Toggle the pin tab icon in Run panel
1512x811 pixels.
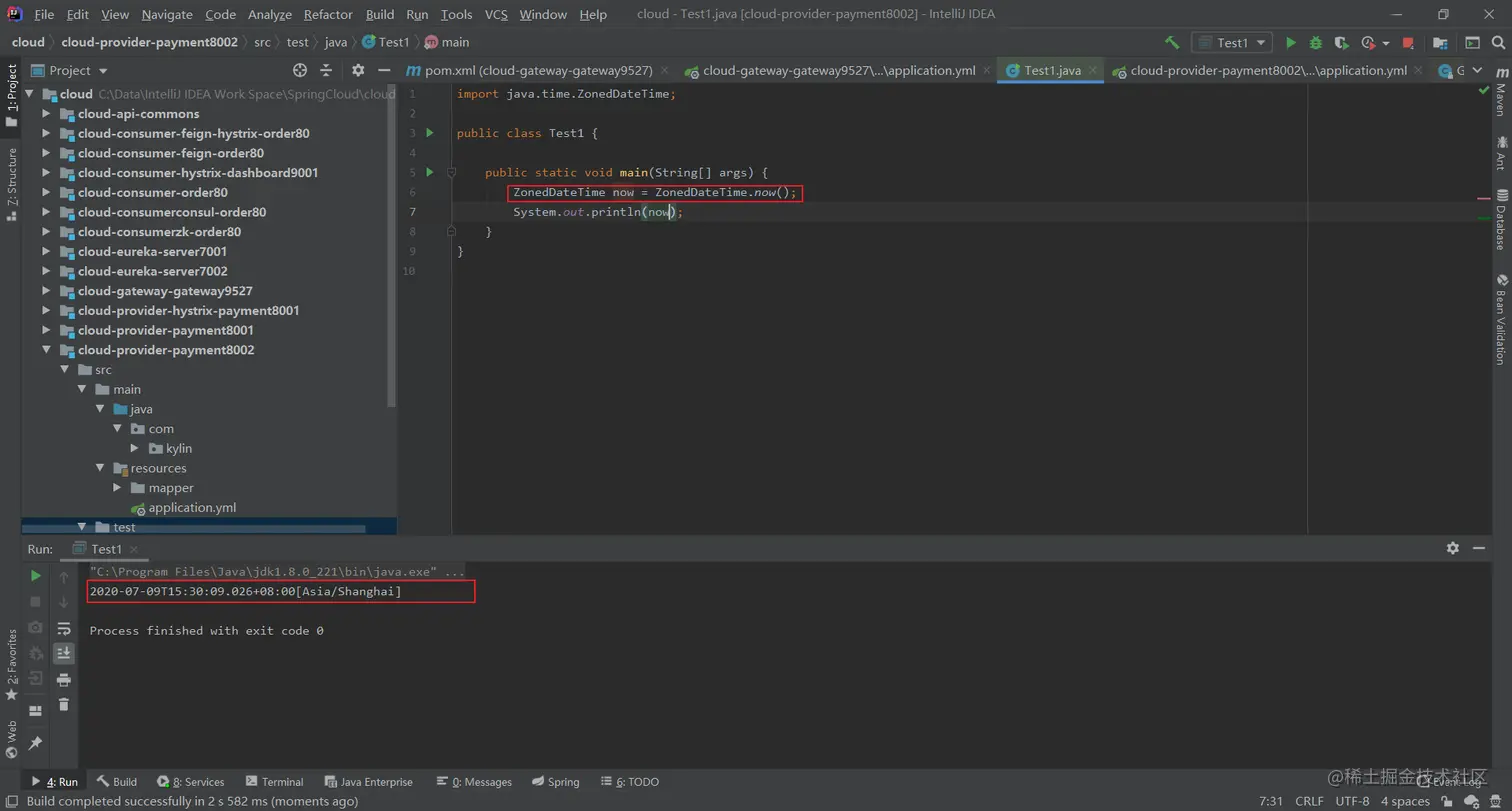(35, 743)
